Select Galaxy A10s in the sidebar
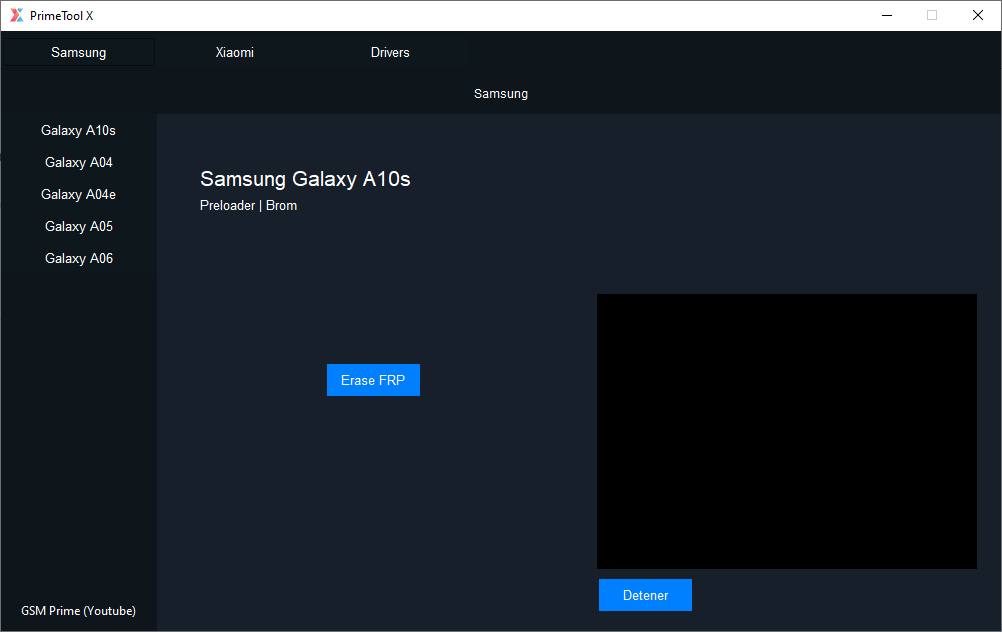This screenshot has width=1002, height=632. pyautogui.click(x=79, y=130)
